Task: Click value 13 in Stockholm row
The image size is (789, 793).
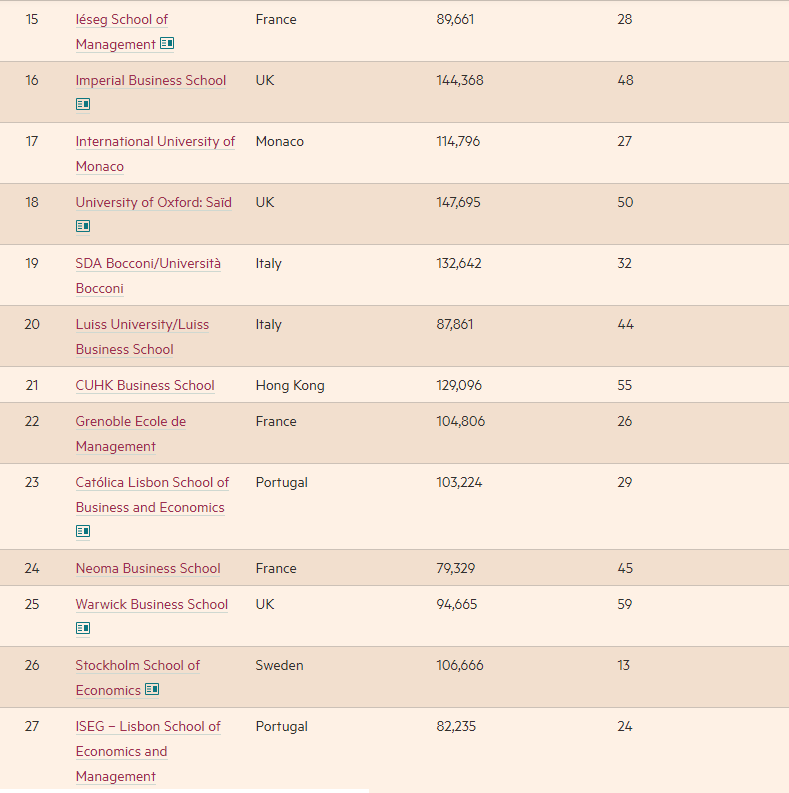Action: coord(624,665)
